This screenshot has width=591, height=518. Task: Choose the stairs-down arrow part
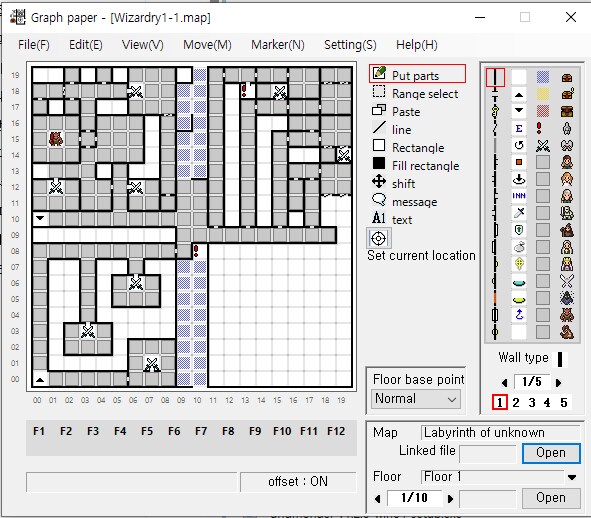pos(519,111)
